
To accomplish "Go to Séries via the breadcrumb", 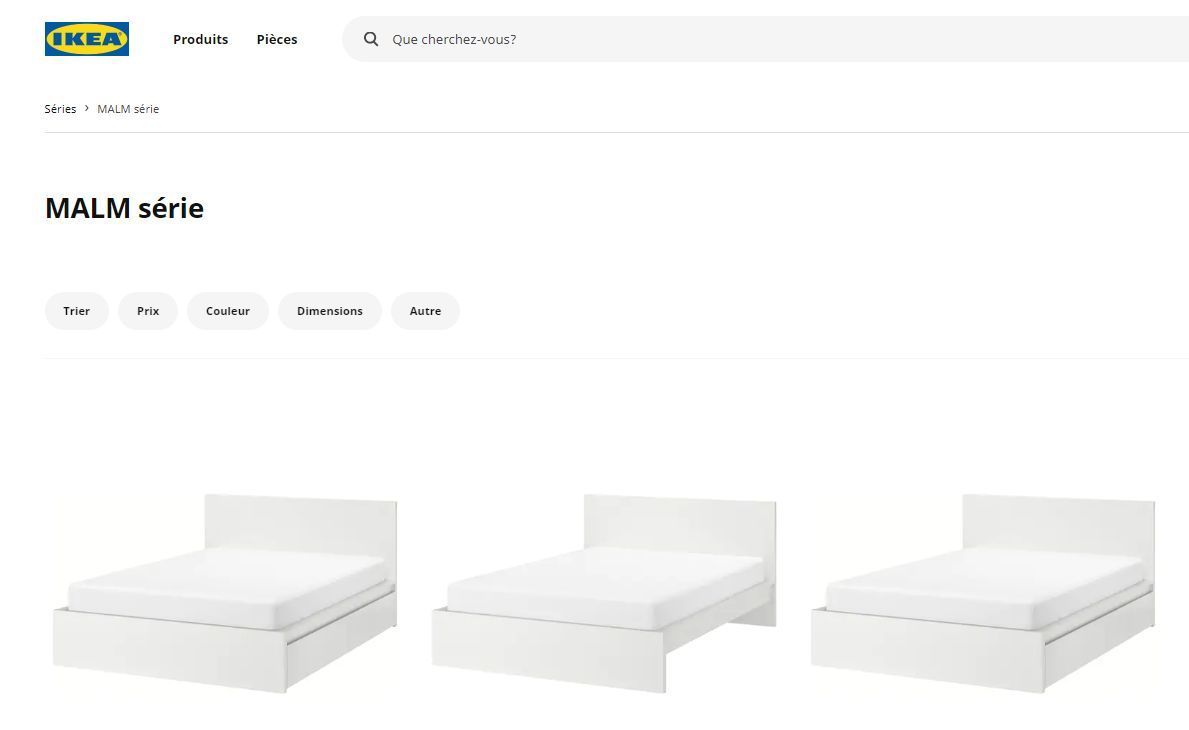I will (60, 109).
